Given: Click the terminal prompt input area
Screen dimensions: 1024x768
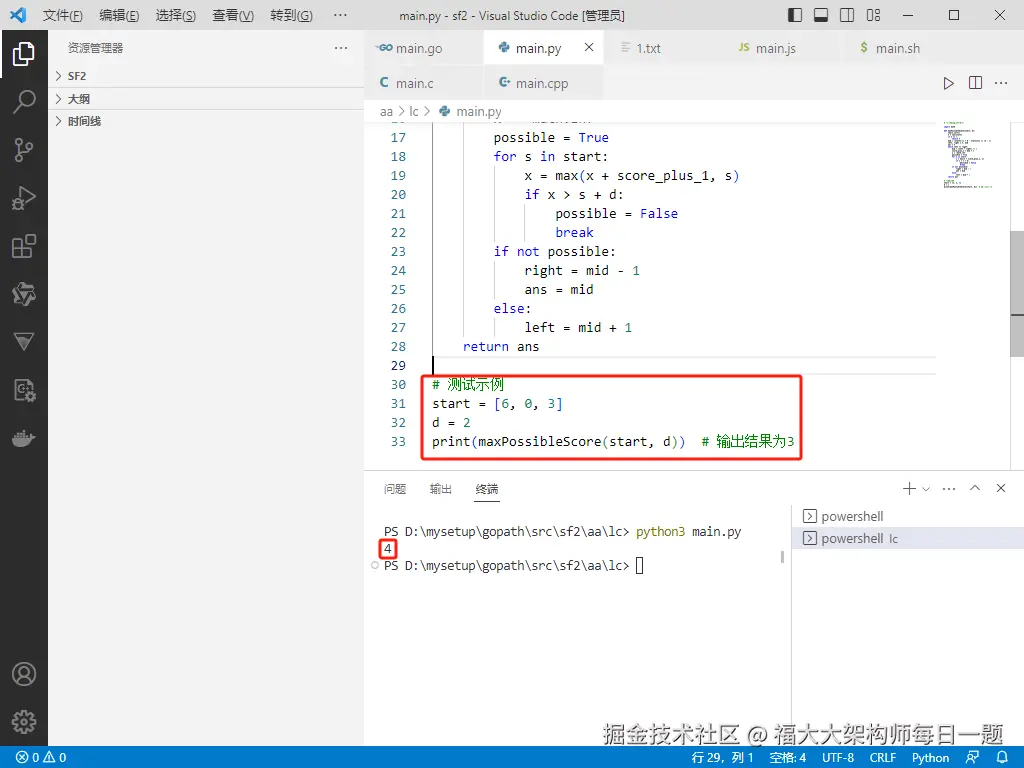Looking at the screenshot, I should [639, 566].
